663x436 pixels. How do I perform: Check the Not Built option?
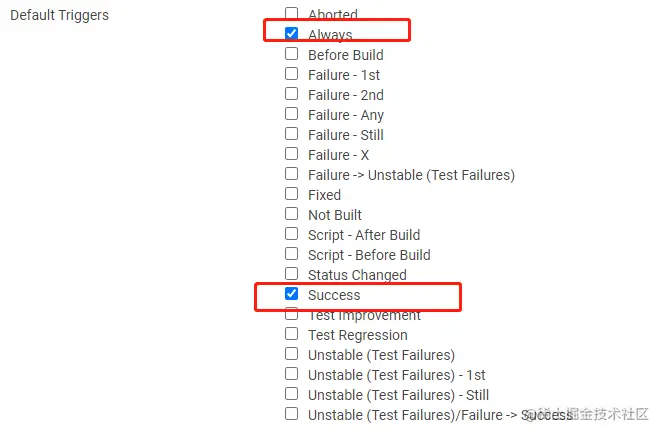[x=291, y=214]
